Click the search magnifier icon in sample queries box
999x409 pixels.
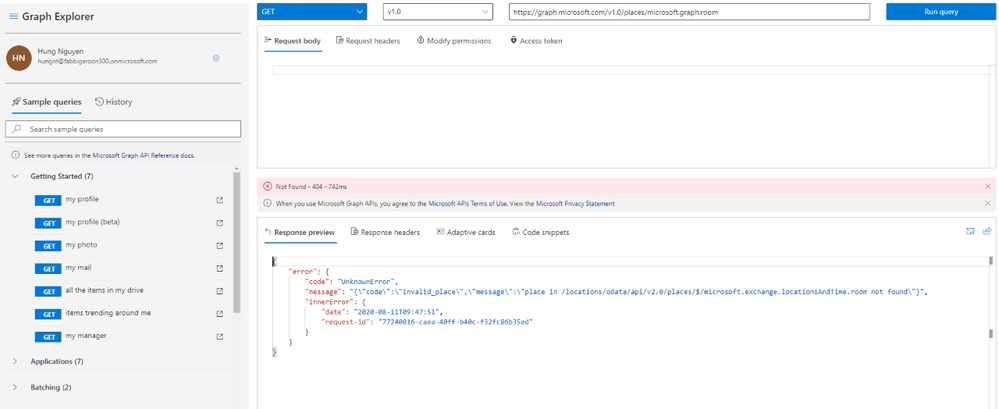tap(17, 129)
